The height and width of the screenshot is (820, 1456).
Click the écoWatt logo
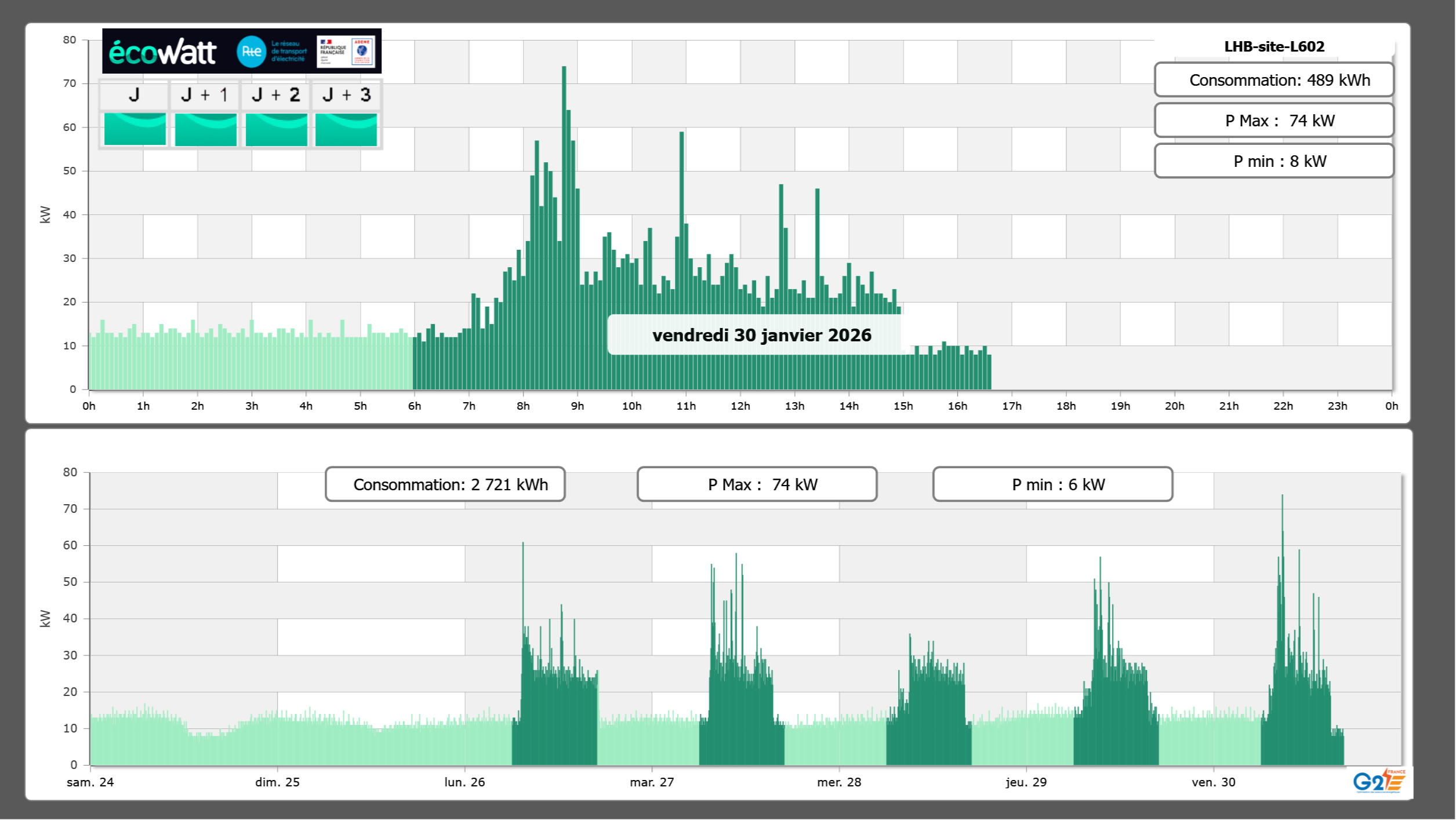pos(163,52)
